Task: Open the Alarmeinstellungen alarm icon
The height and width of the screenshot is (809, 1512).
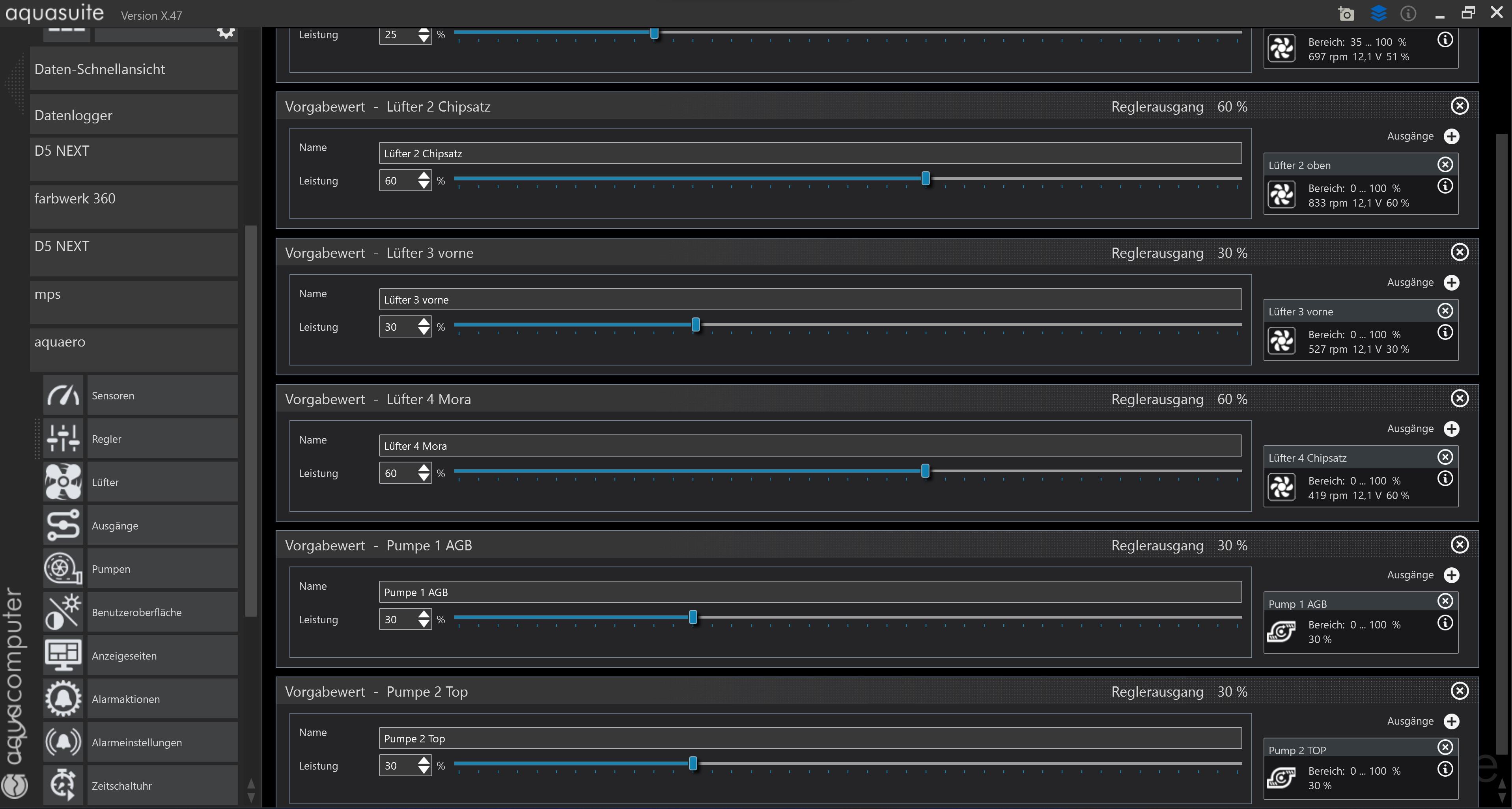Action: point(63,743)
